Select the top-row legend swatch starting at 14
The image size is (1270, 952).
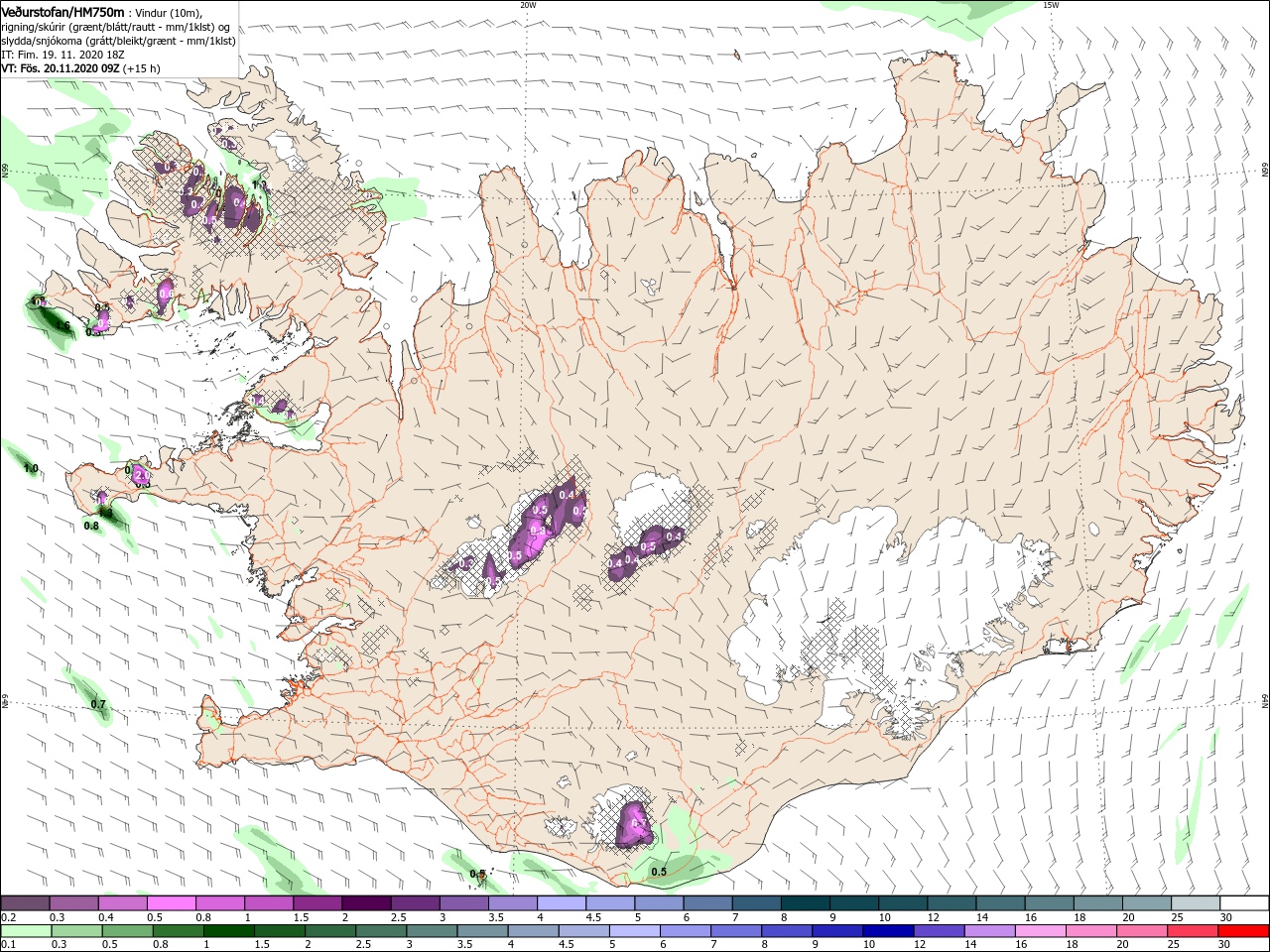(1001, 903)
